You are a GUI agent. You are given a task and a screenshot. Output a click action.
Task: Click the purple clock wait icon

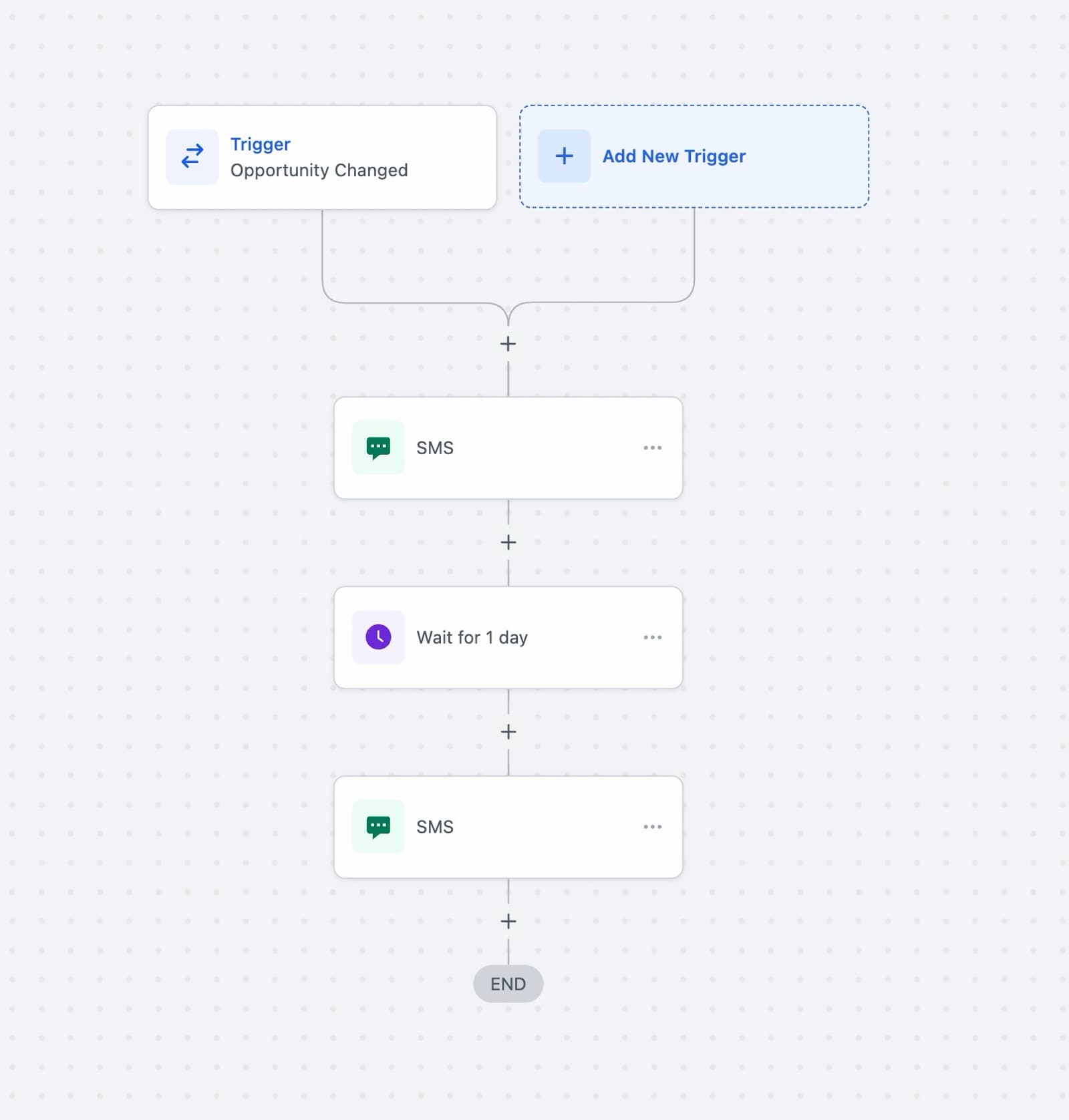(x=378, y=637)
